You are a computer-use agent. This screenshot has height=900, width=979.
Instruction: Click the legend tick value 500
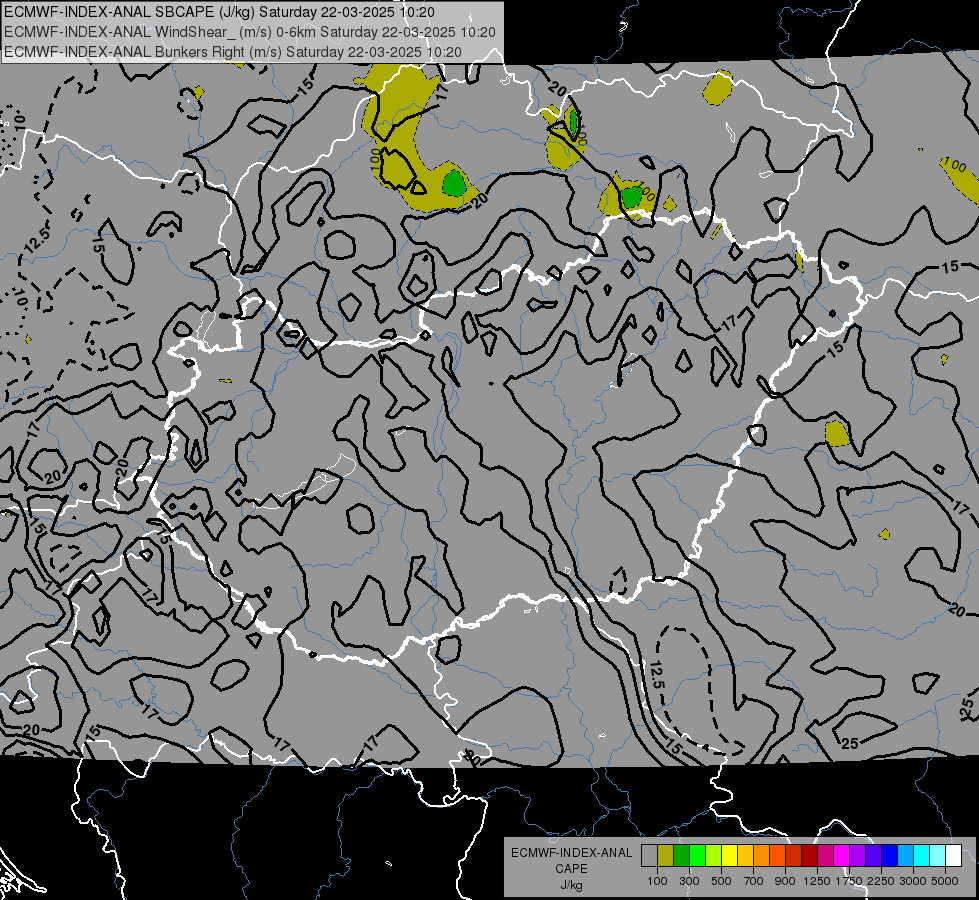pos(721,881)
